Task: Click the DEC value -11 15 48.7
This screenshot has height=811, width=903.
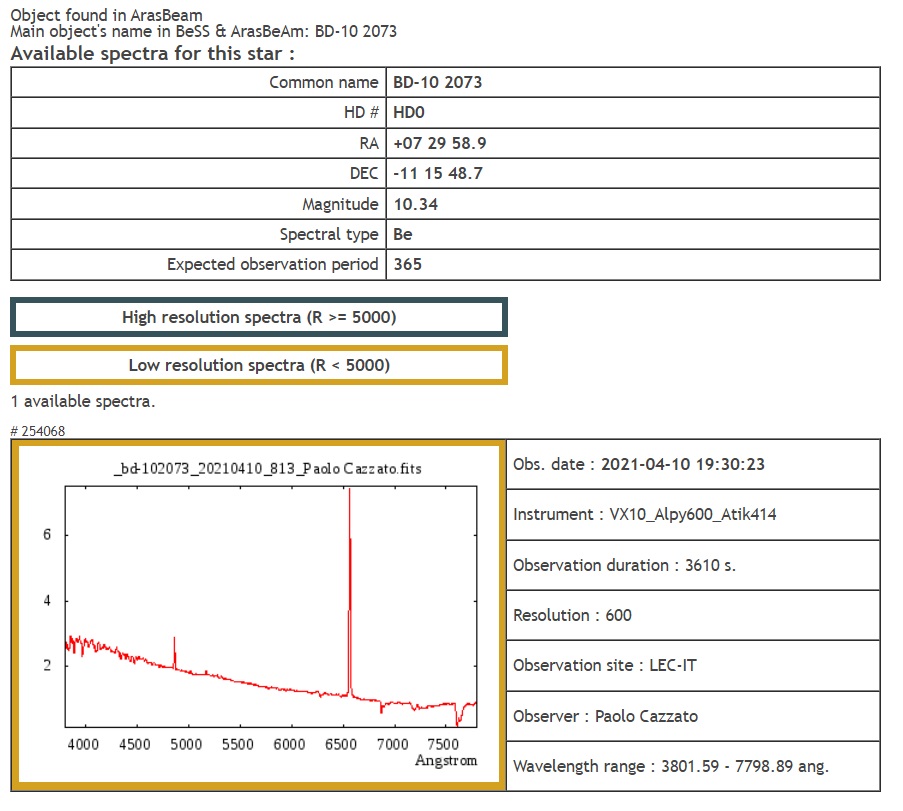Action: tap(438, 173)
